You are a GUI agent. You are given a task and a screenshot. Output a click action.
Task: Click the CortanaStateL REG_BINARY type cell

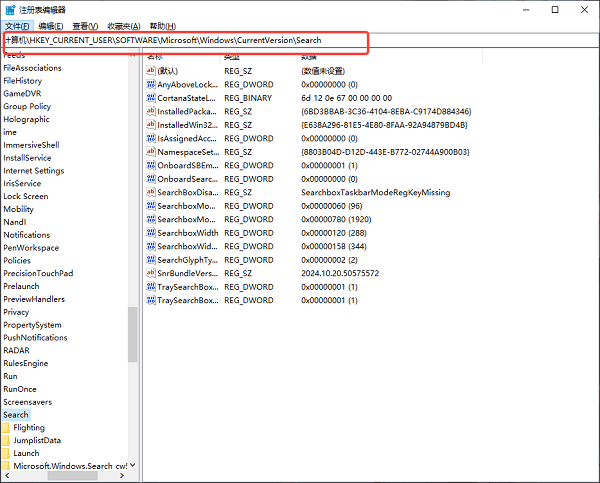click(248, 98)
